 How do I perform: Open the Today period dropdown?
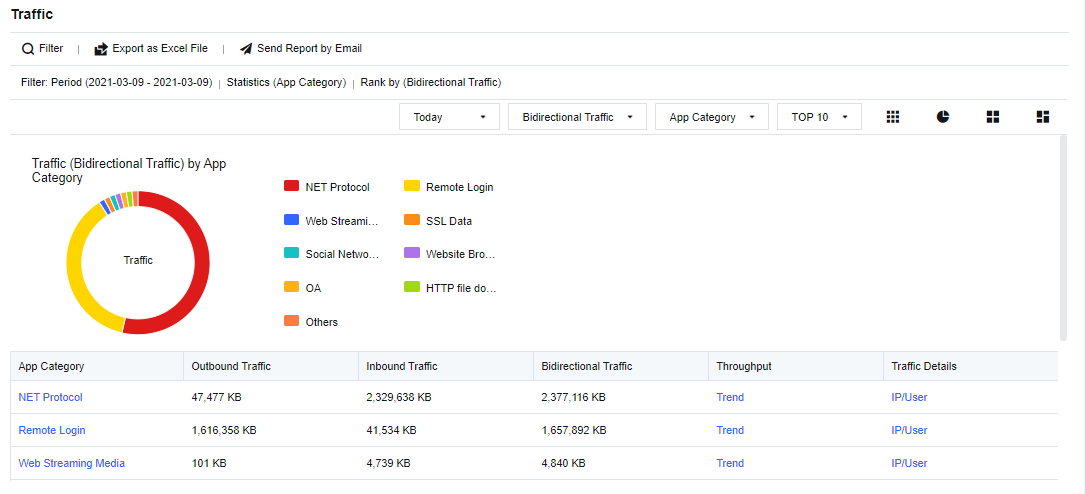pos(449,117)
